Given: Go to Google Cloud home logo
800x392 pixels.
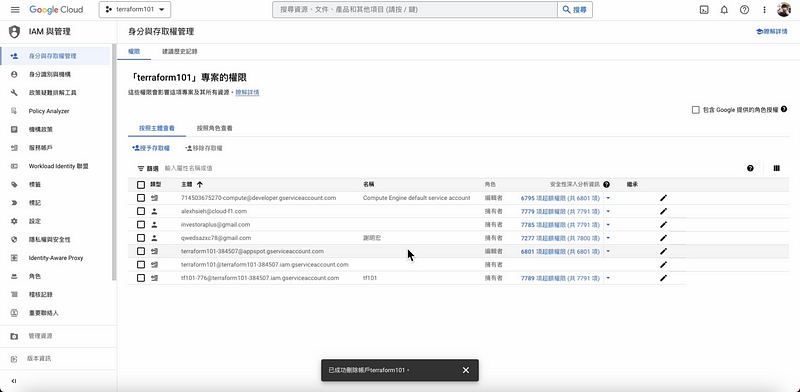Looking at the screenshot, I should click(x=56, y=10).
